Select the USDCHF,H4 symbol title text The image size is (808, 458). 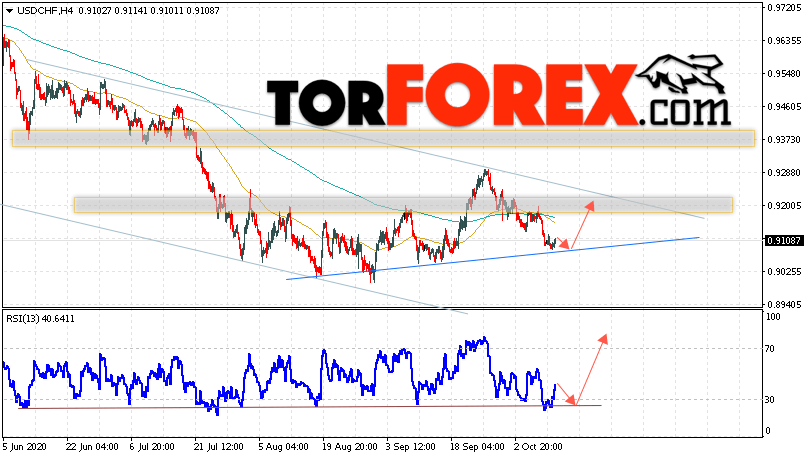tap(46, 10)
